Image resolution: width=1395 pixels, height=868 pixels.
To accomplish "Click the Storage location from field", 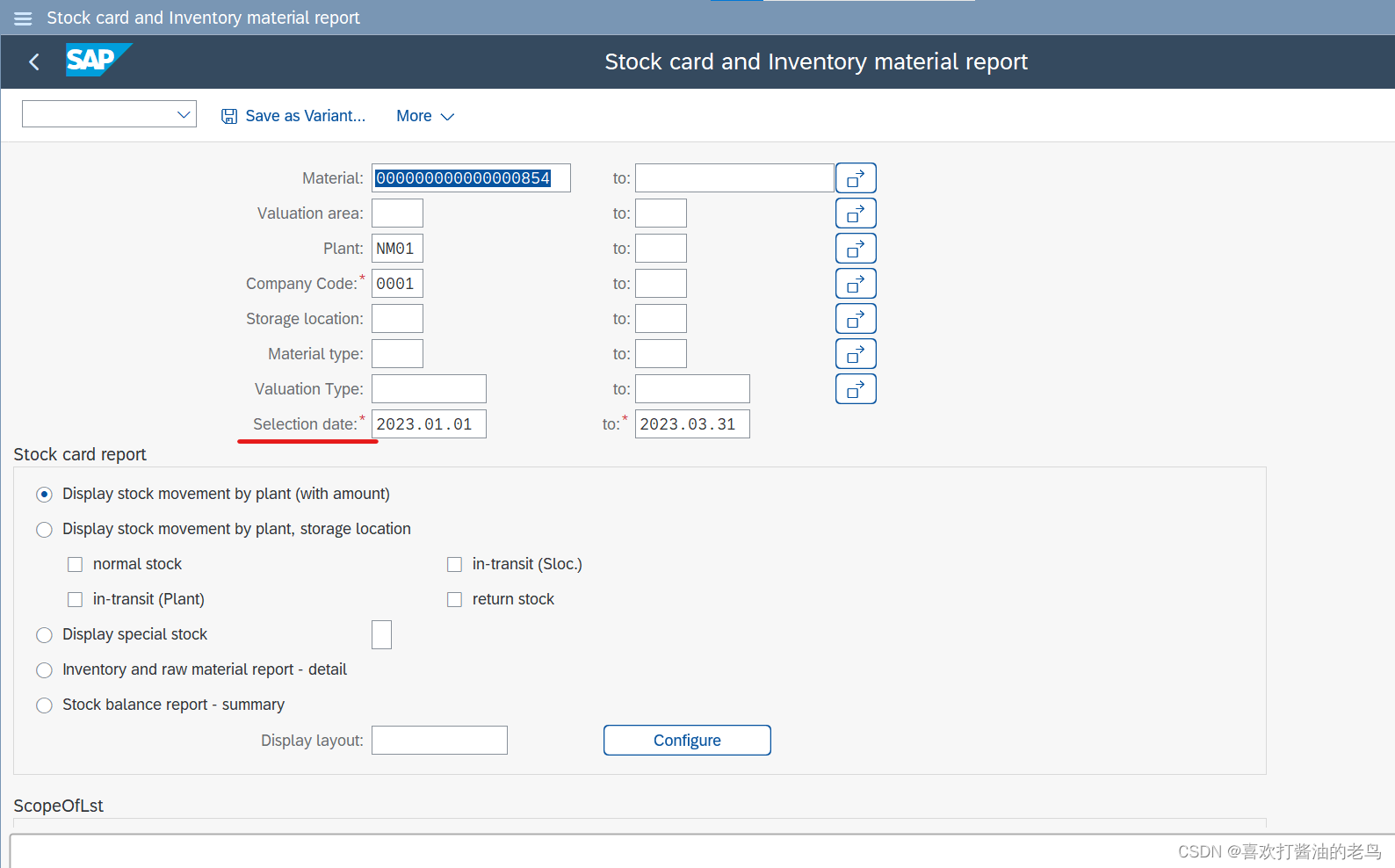I will click(397, 319).
